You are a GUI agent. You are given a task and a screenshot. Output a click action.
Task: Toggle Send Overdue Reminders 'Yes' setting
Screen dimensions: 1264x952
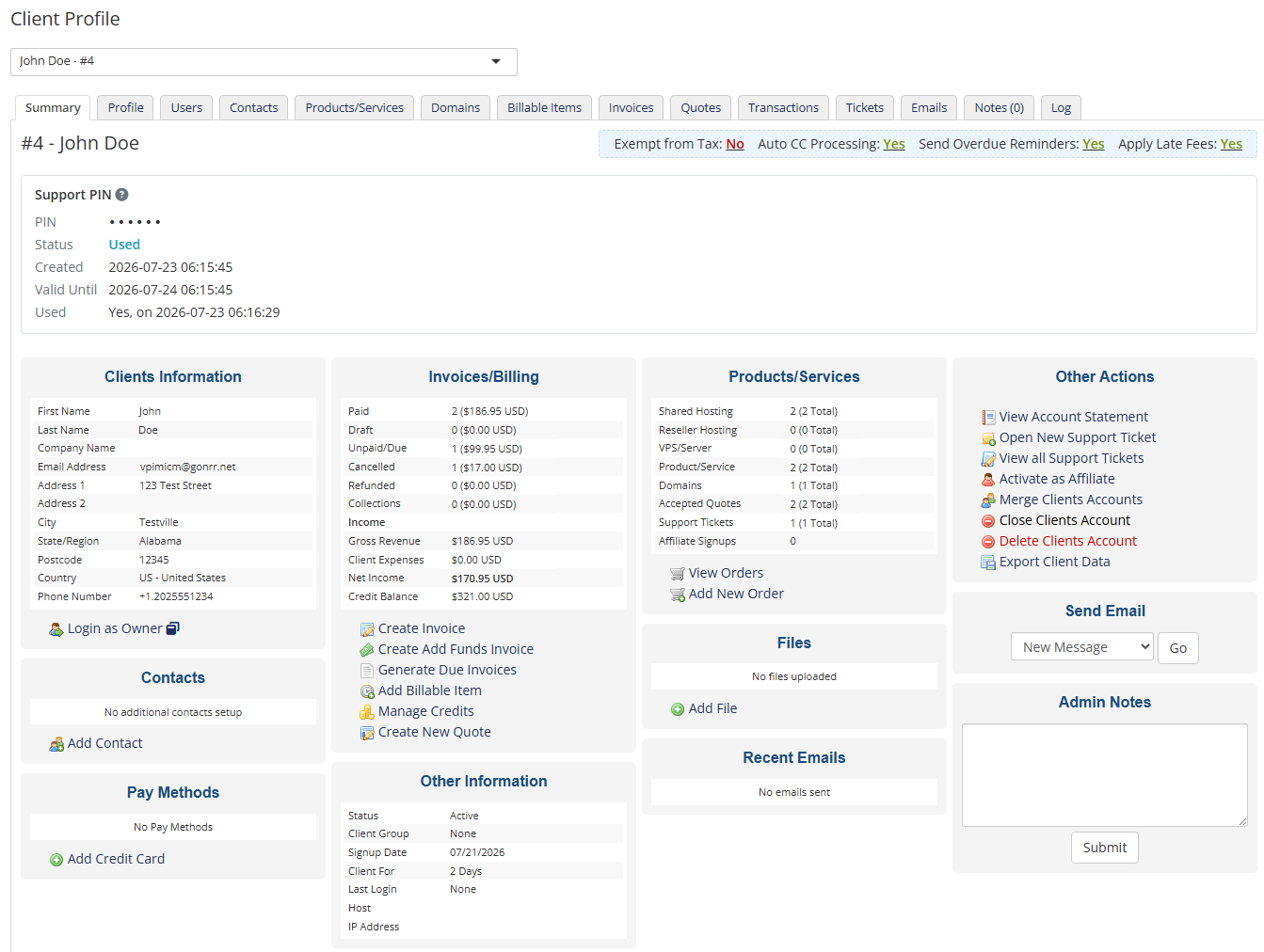point(1094,144)
